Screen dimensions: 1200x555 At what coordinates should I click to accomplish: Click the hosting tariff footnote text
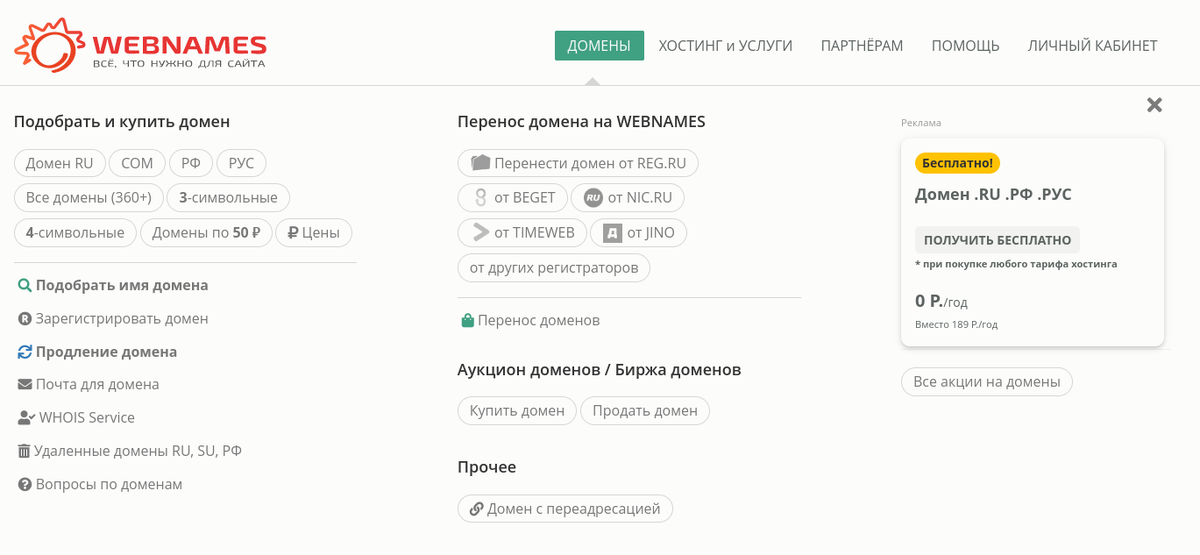pos(1016,264)
